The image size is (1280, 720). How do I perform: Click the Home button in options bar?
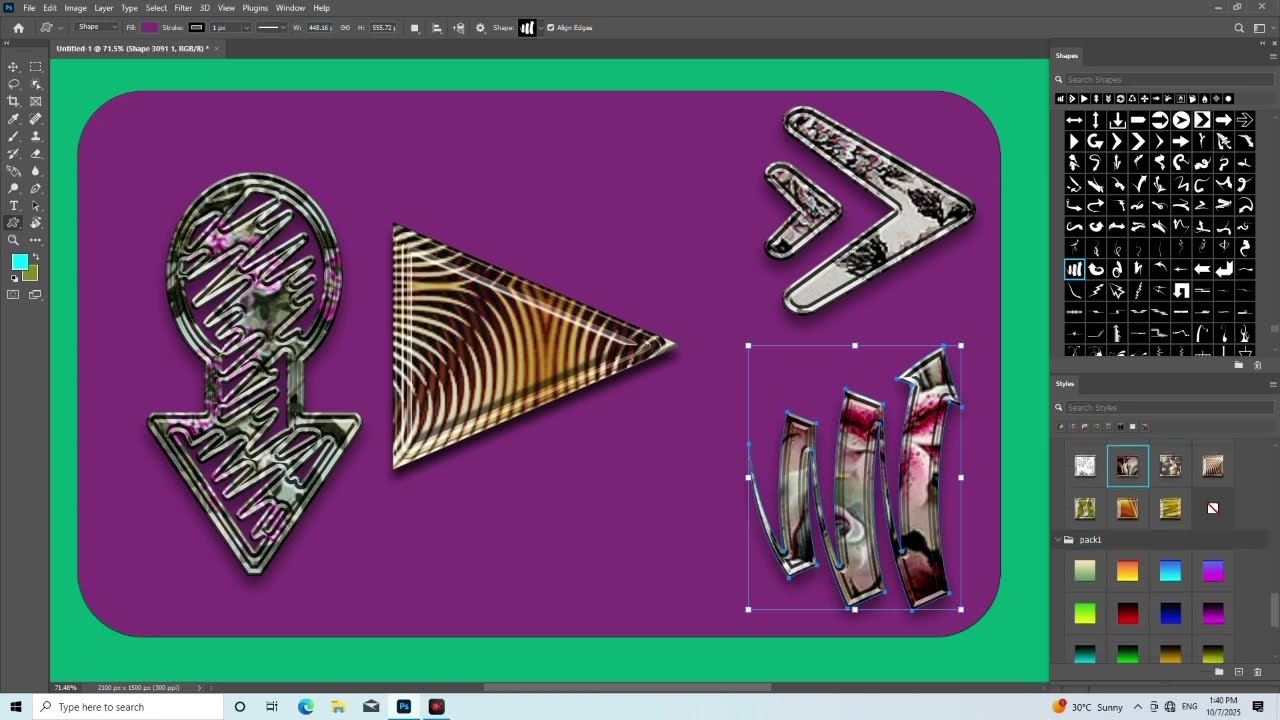coord(18,28)
